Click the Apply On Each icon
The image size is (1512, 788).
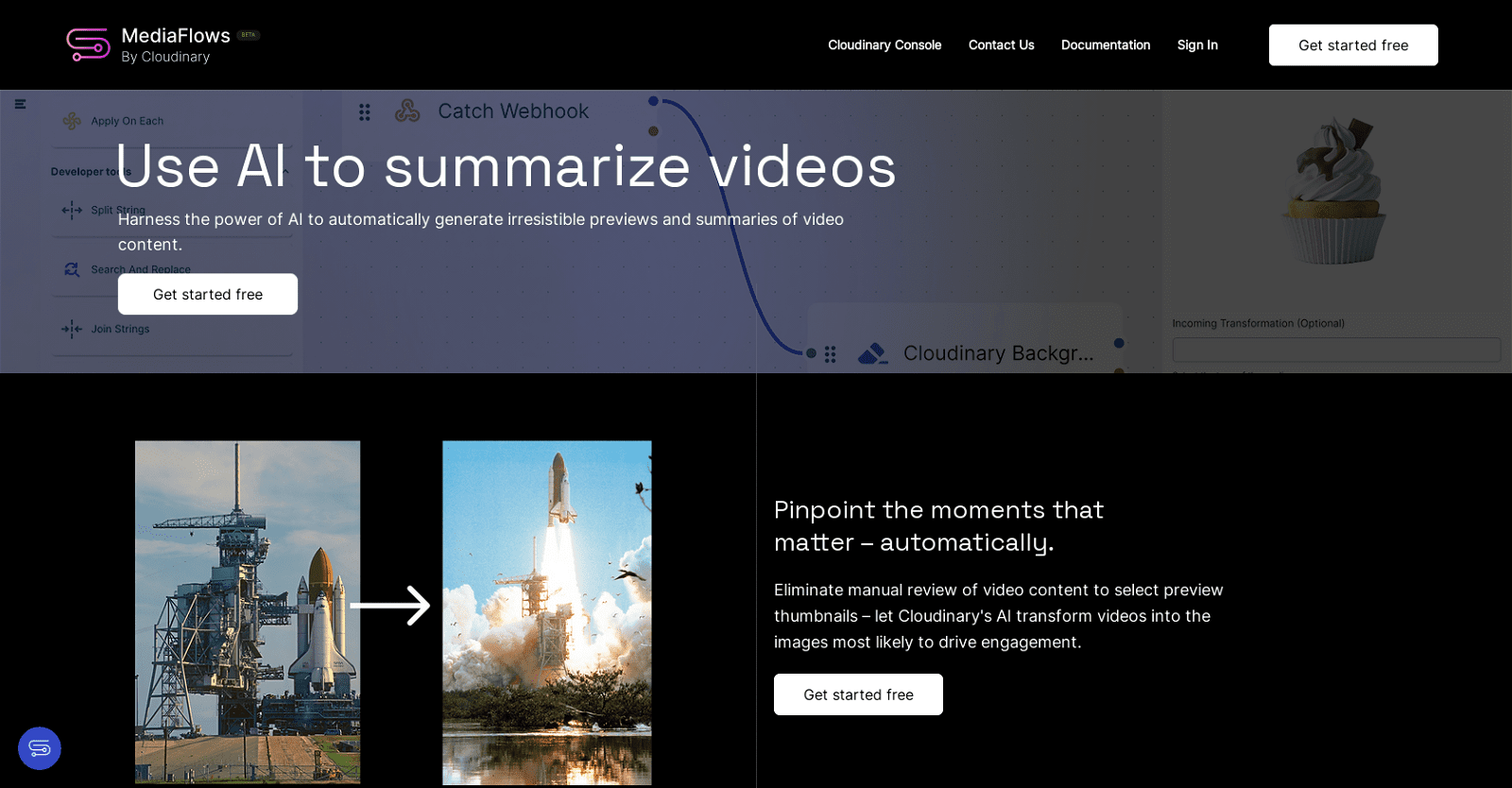pyautogui.click(x=72, y=121)
